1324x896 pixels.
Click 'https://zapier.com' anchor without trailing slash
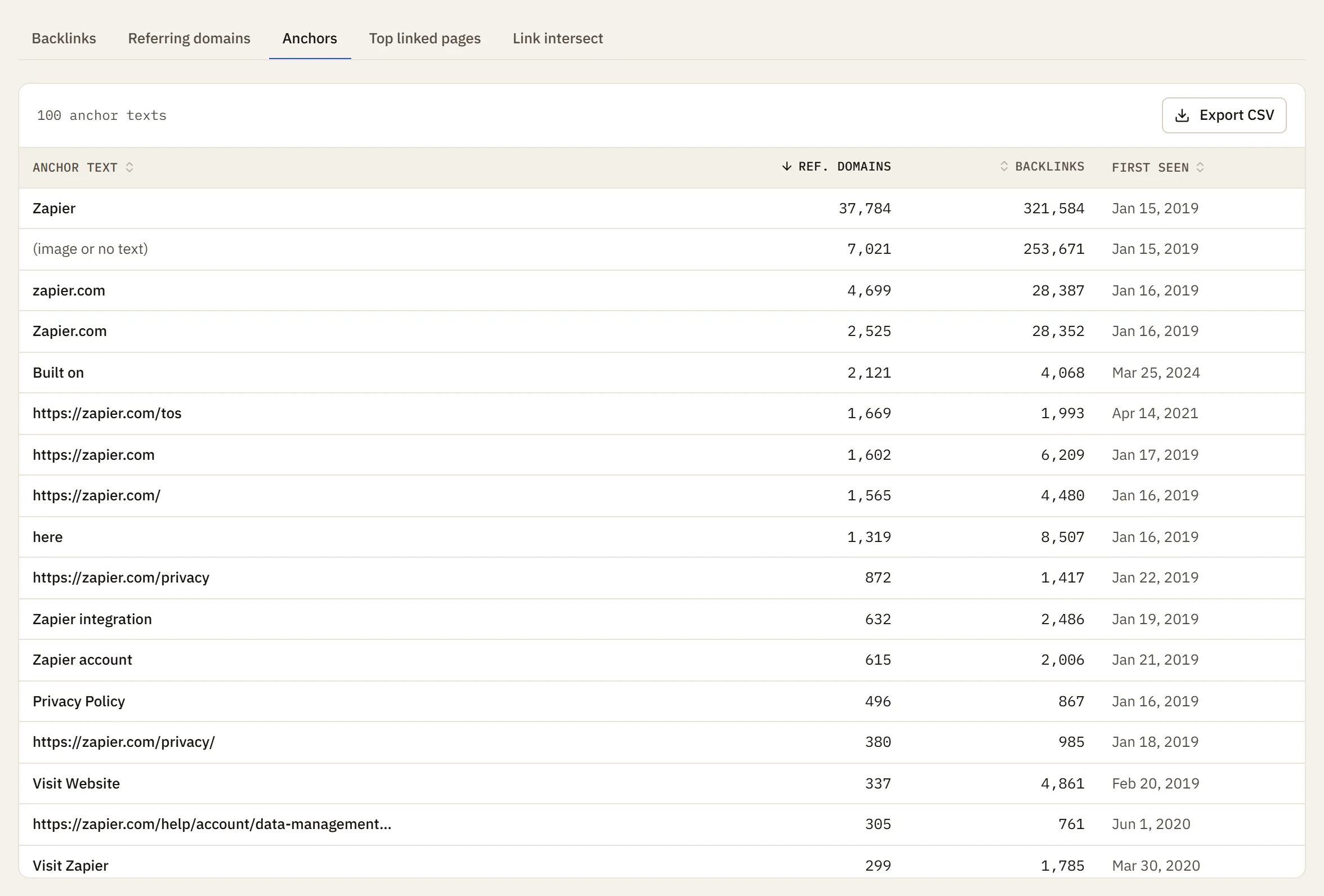(x=93, y=455)
